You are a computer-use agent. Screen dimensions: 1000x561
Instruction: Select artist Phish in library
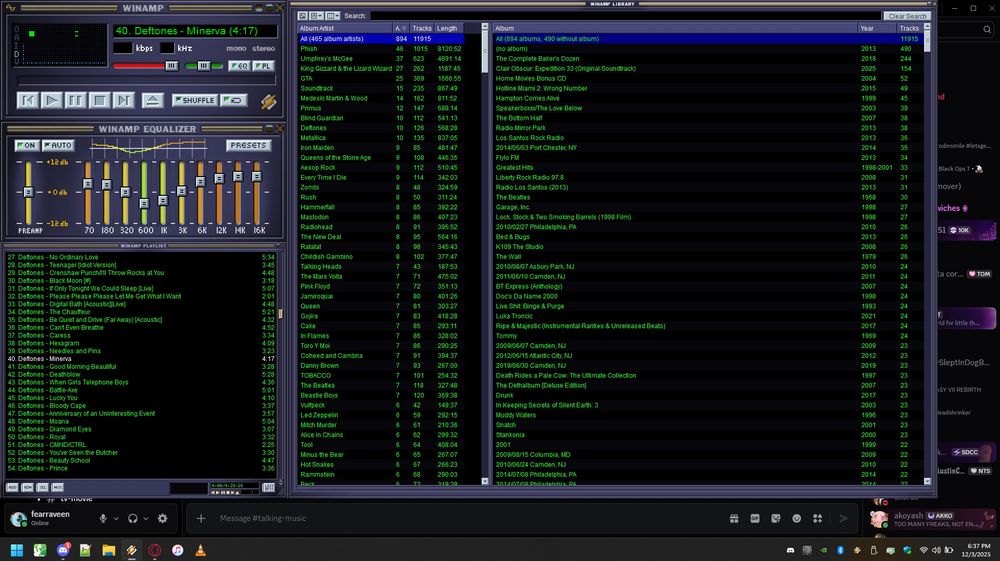(x=381, y=48)
